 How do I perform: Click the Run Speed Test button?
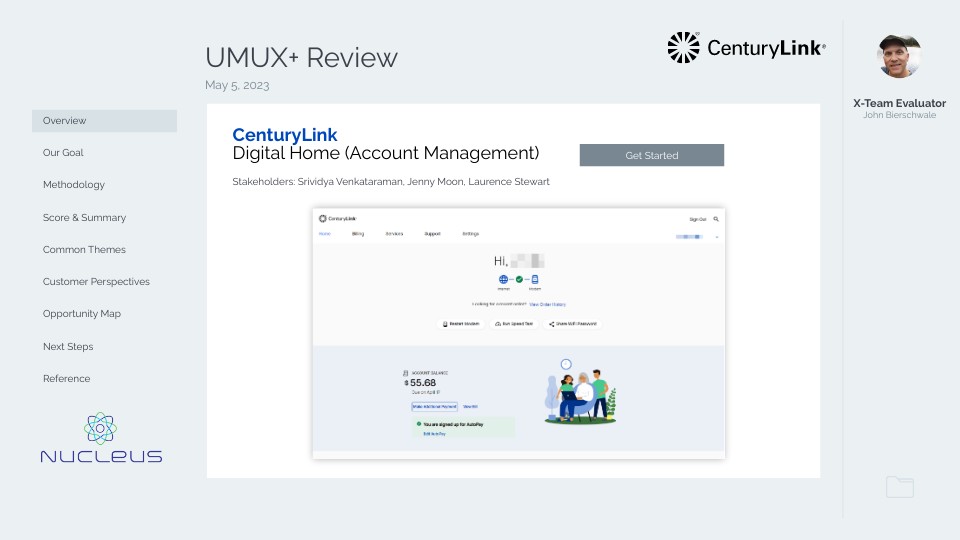tap(514, 324)
